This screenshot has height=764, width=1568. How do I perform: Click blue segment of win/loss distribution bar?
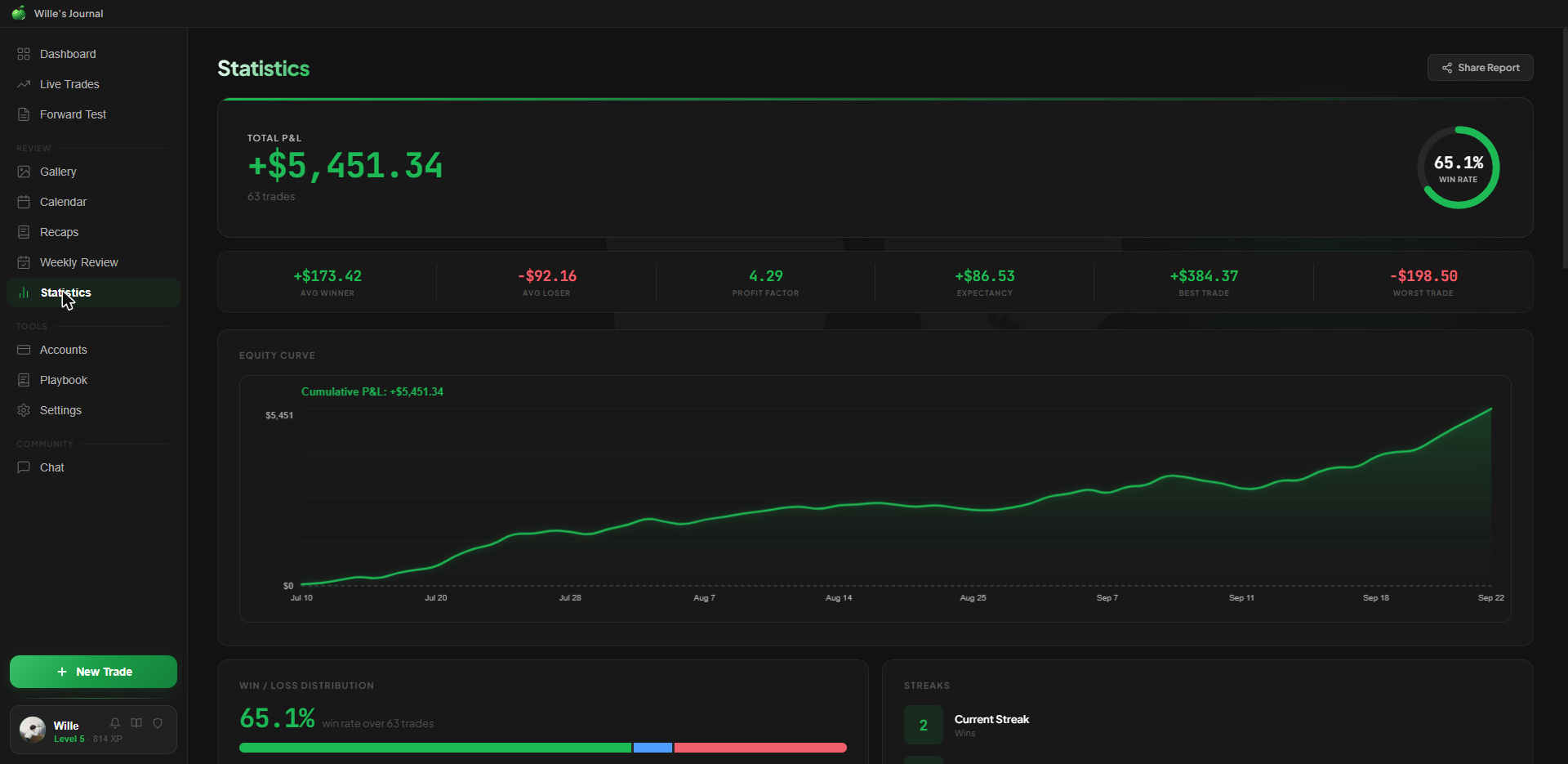[653, 748]
